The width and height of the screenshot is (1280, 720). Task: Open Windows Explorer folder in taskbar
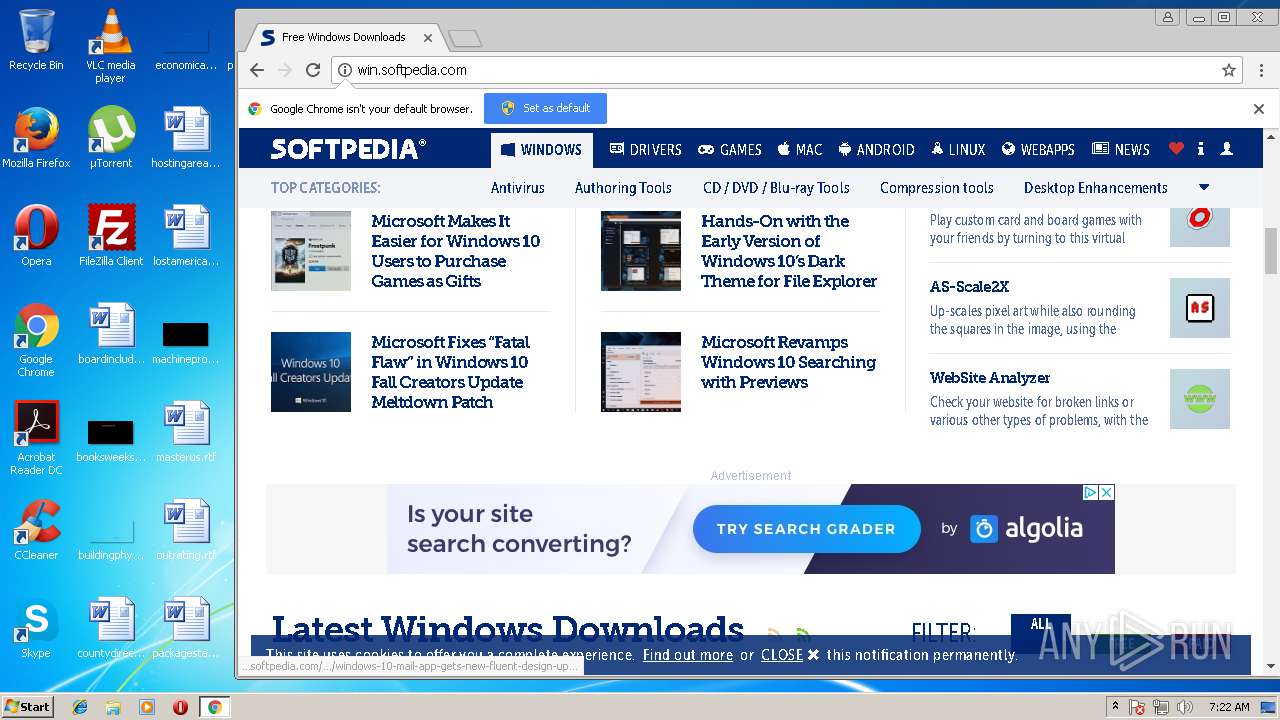pyautogui.click(x=113, y=707)
